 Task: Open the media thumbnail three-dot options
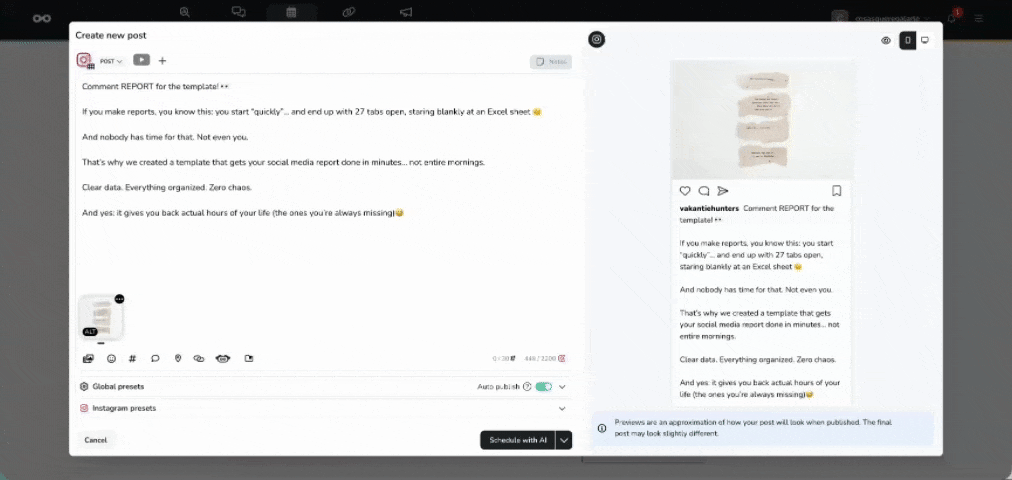click(119, 299)
